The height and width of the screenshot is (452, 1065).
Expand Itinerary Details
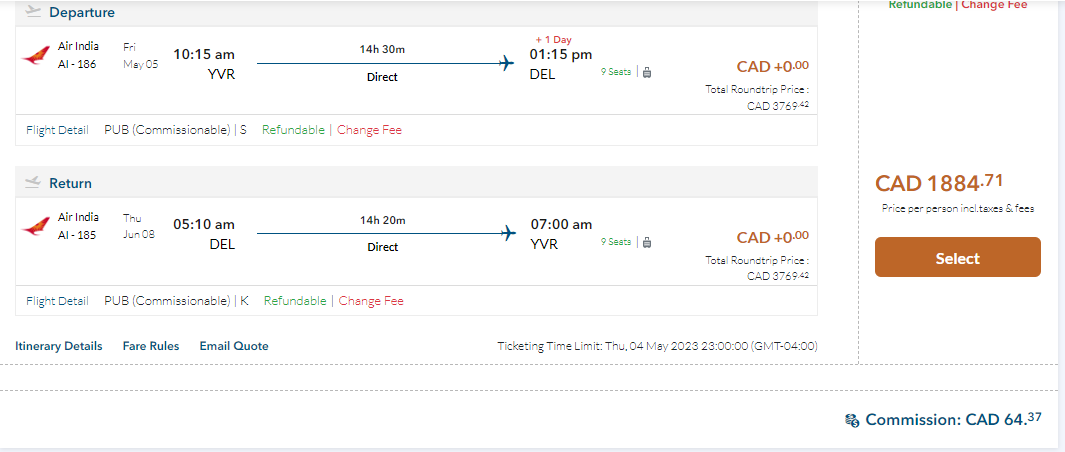pos(59,346)
